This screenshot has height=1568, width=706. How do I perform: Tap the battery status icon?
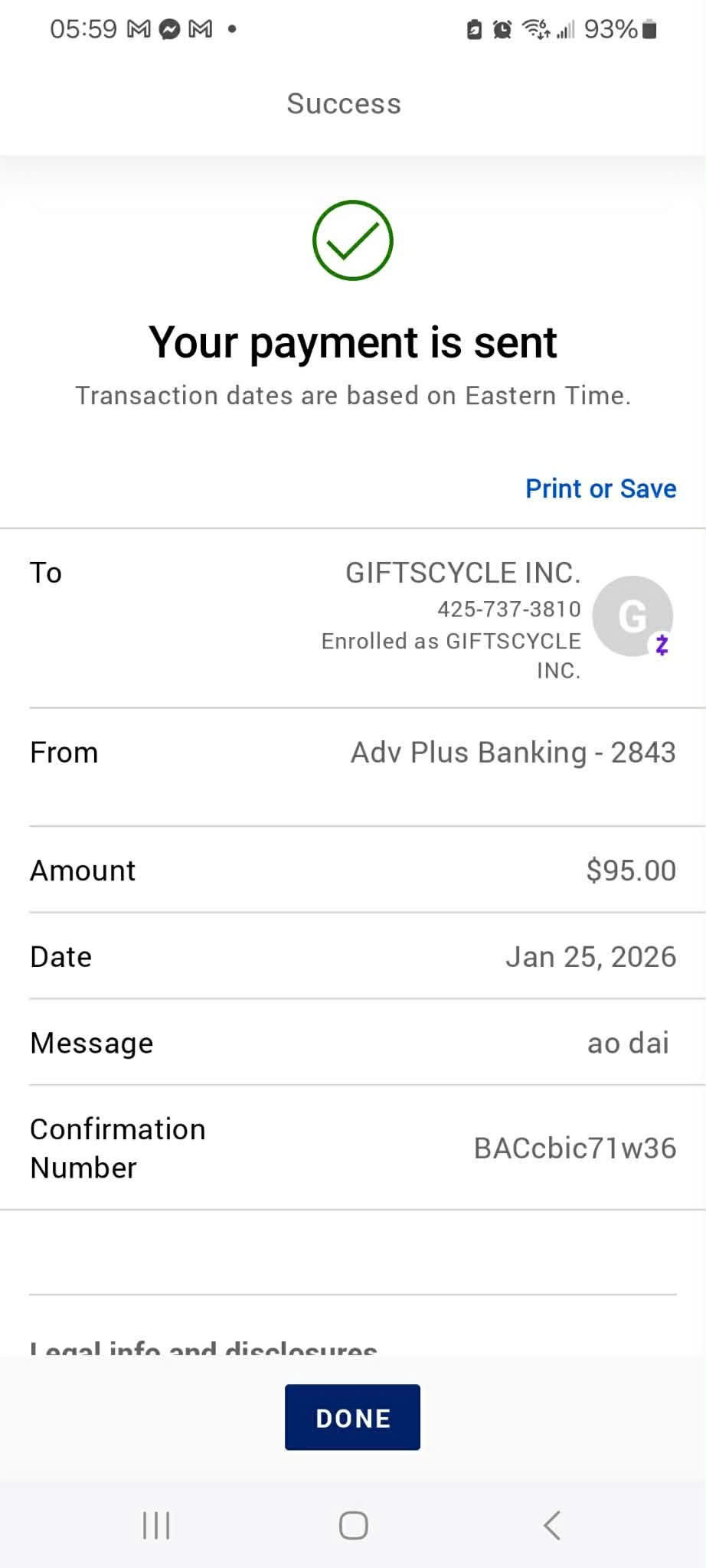[649, 30]
